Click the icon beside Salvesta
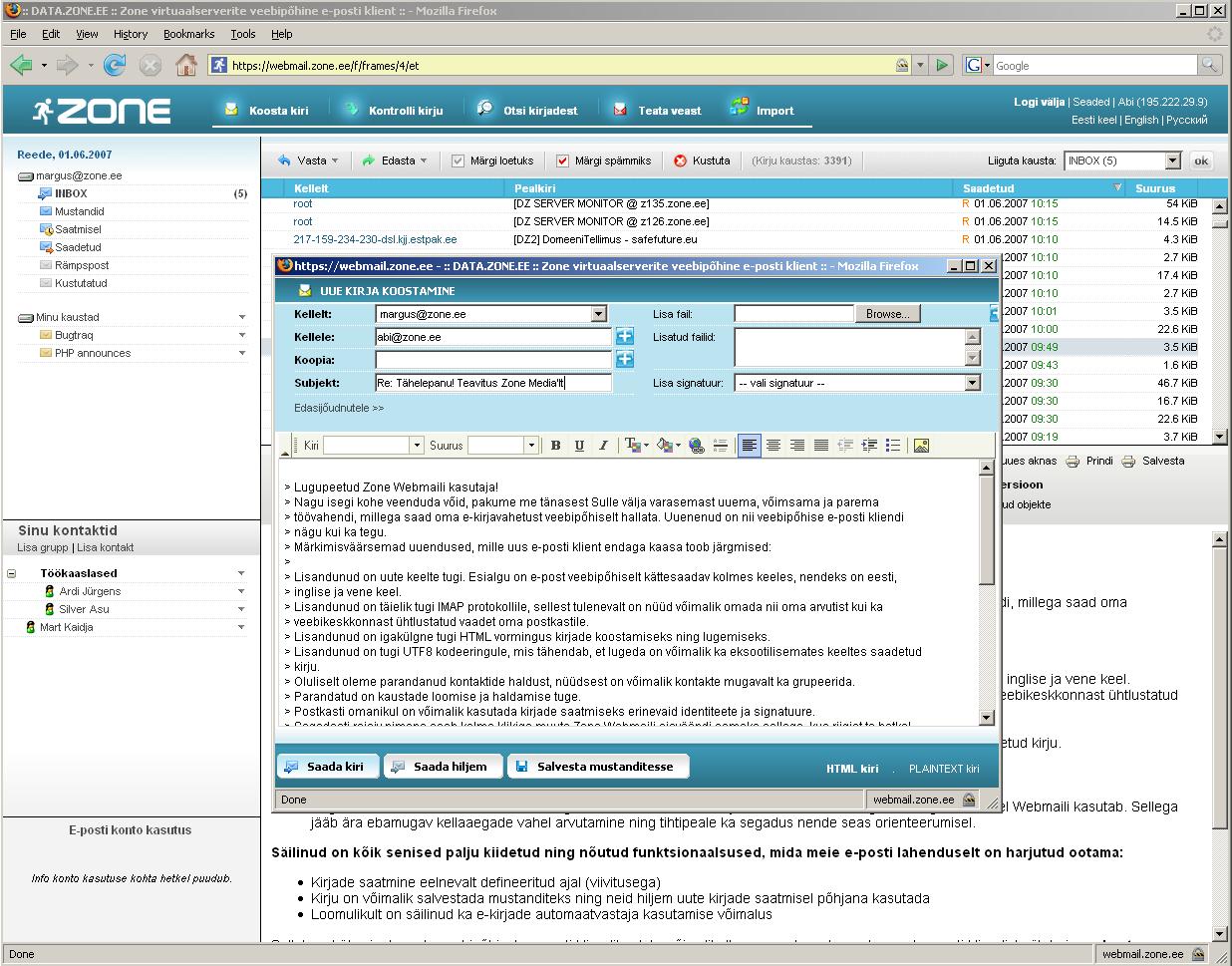Viewport: 1232px width, 966px height. pos(1128,462)
